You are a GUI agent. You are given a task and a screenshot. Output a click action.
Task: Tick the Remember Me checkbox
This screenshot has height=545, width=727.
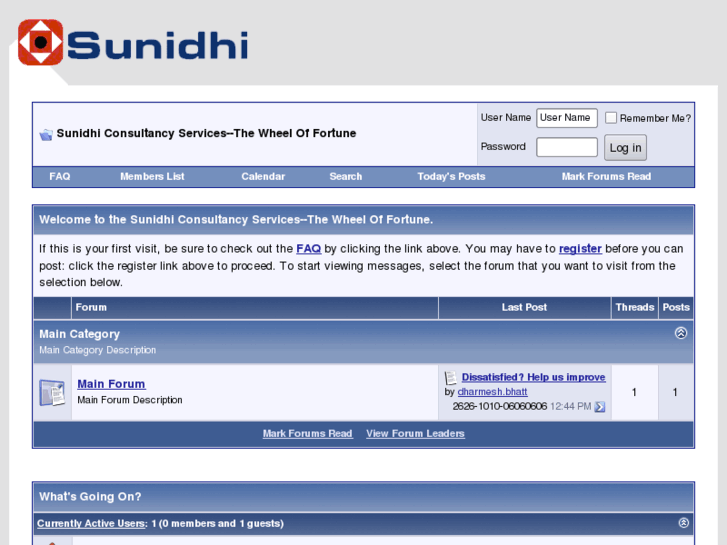click(x=611, y=118)
